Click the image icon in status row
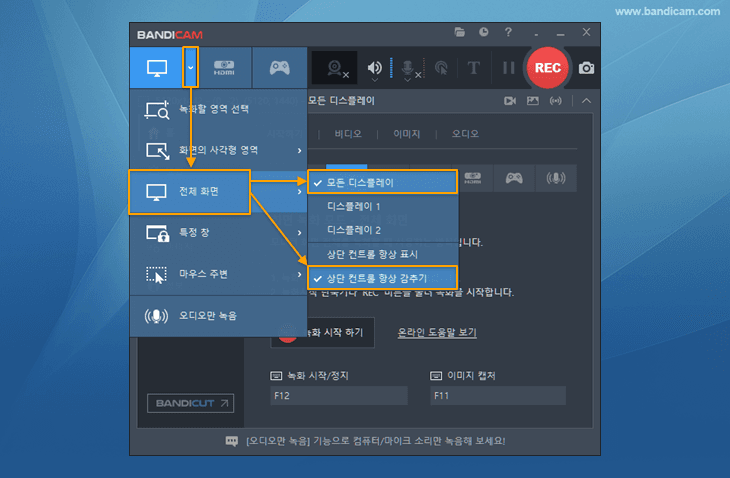This screenshot has width=730, height=478. point(533,101)
